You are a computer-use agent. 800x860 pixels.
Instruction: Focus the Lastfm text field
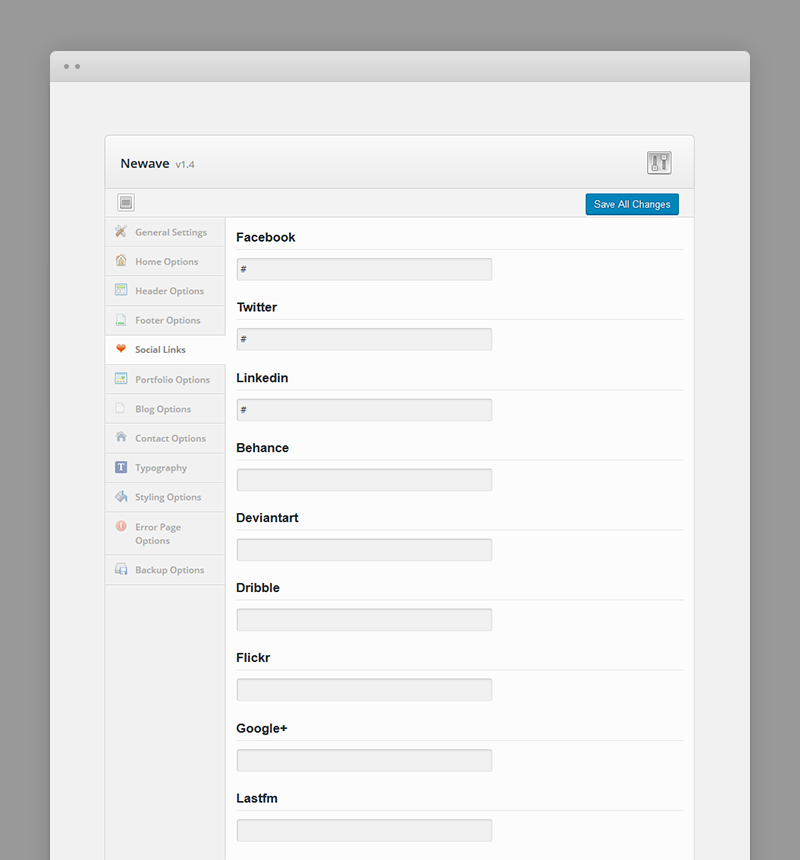(364, 830)
